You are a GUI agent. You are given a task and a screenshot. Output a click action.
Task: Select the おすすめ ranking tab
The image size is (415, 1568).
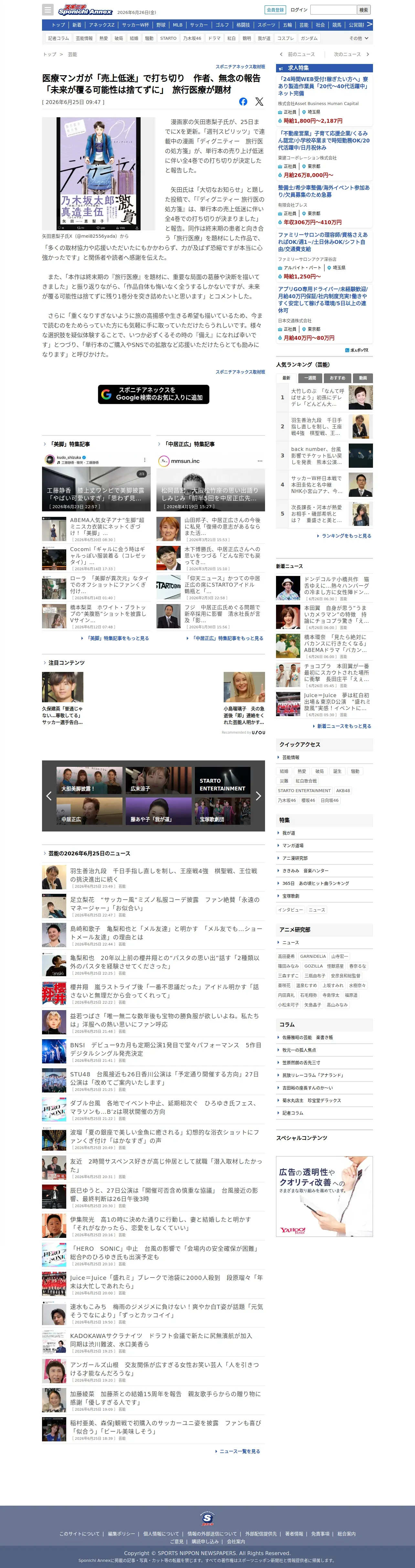[x=337, y=377]
